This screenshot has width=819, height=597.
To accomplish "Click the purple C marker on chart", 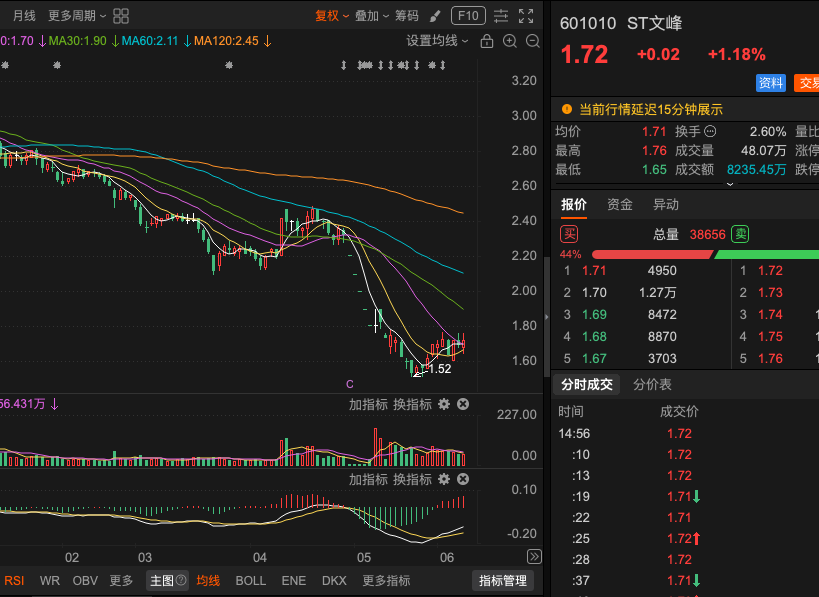I will coord(350,384).
